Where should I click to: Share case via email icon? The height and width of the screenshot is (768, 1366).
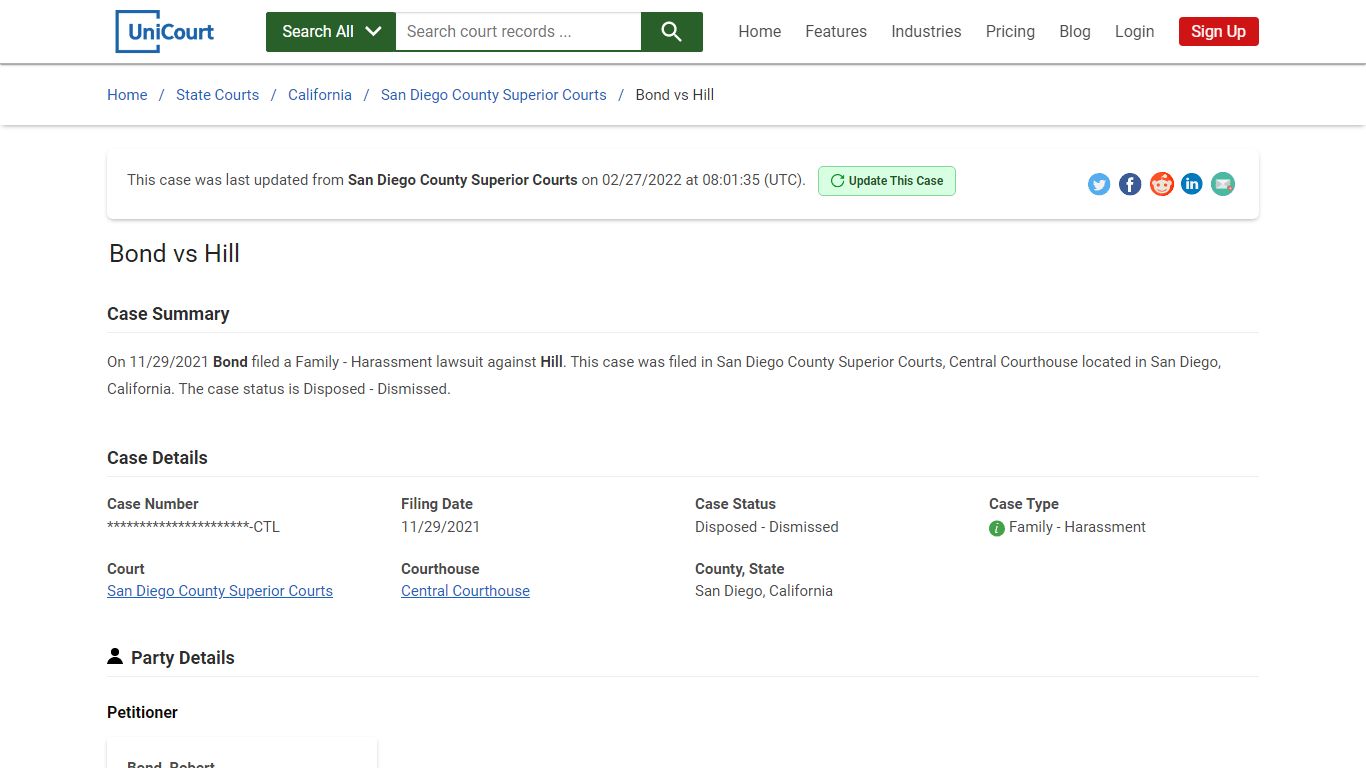coord(1223,184)
